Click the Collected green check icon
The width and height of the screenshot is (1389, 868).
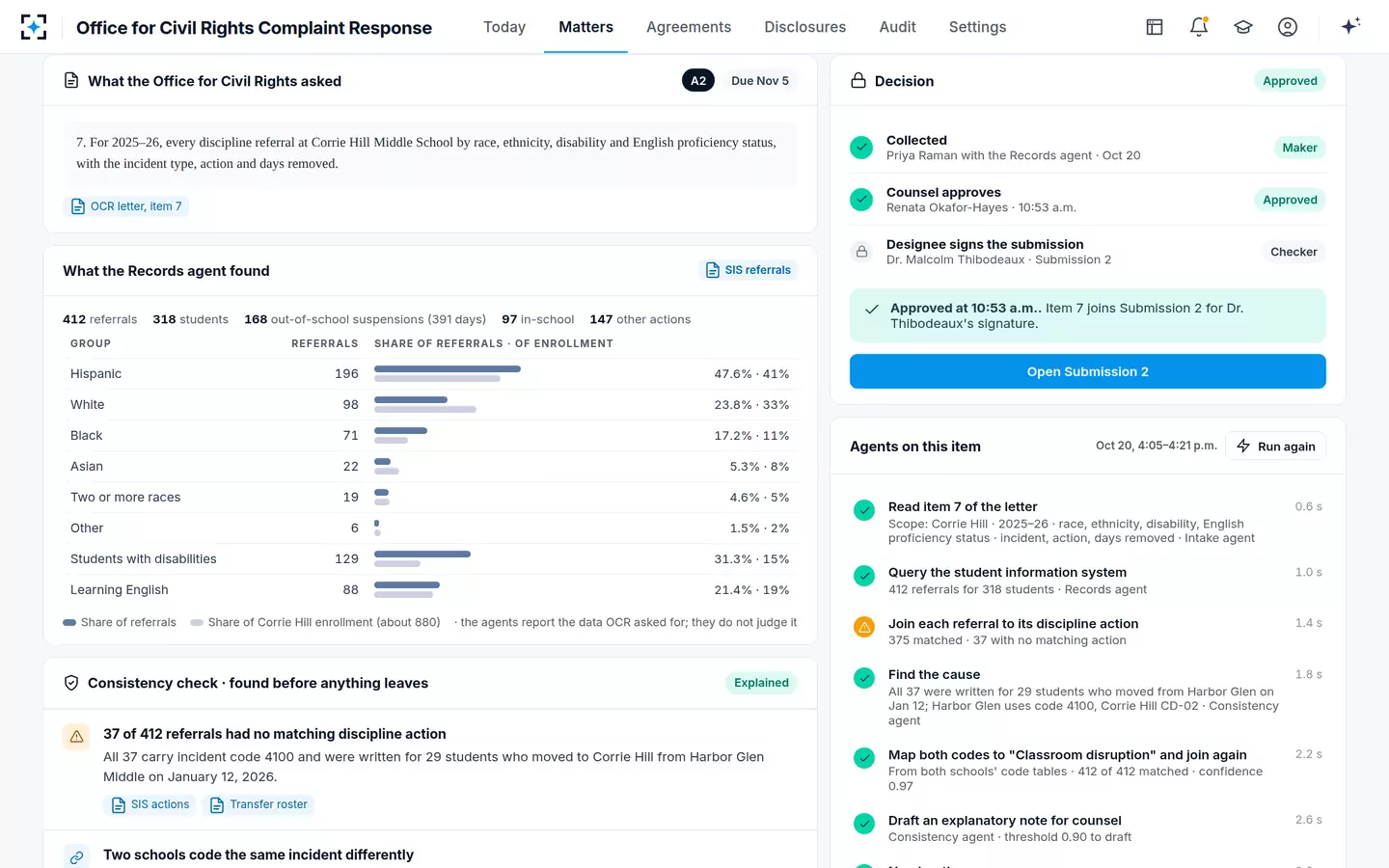(861, 148)
